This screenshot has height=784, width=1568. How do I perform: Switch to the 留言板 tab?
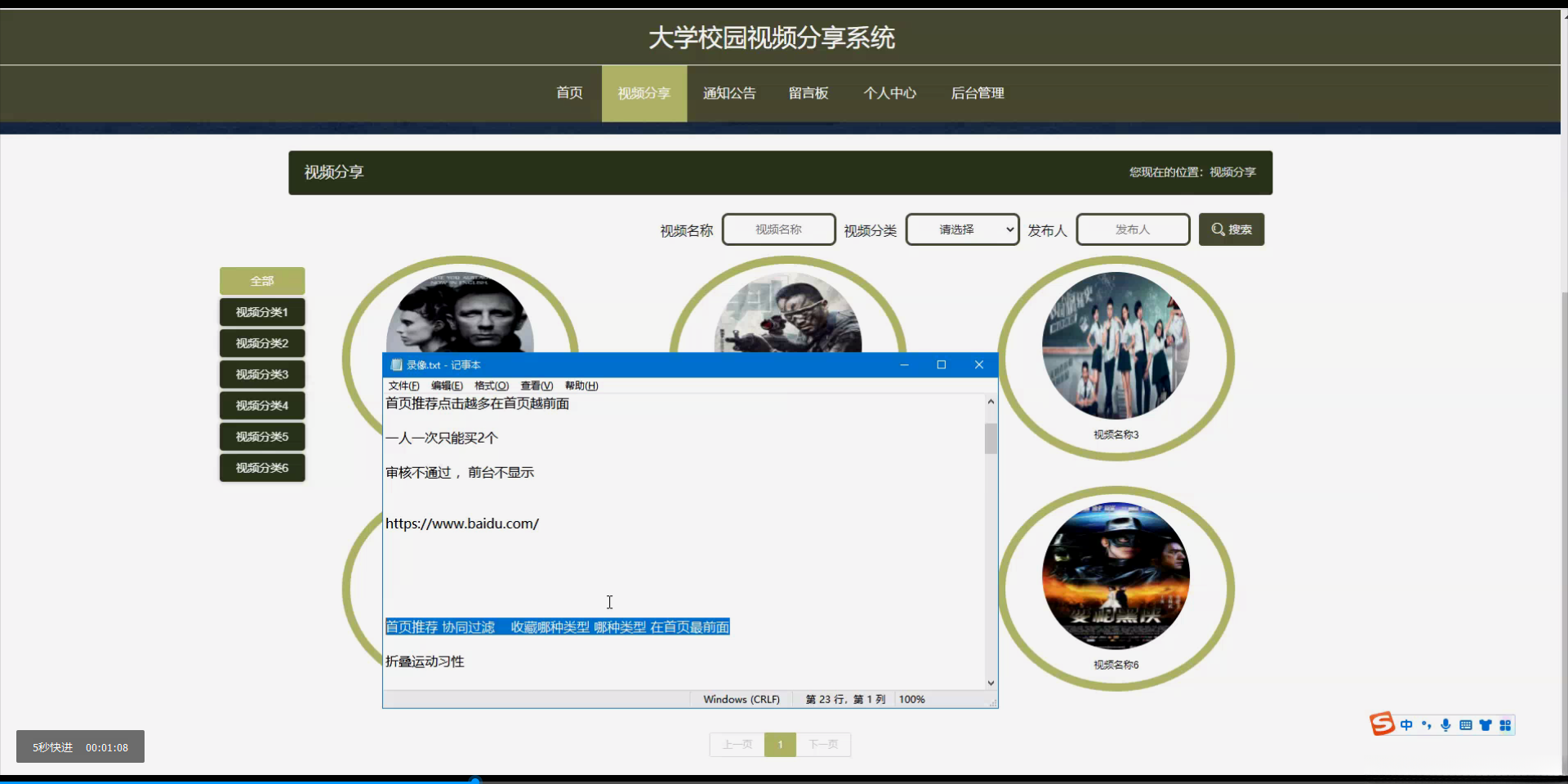click(x=808, y=93)
